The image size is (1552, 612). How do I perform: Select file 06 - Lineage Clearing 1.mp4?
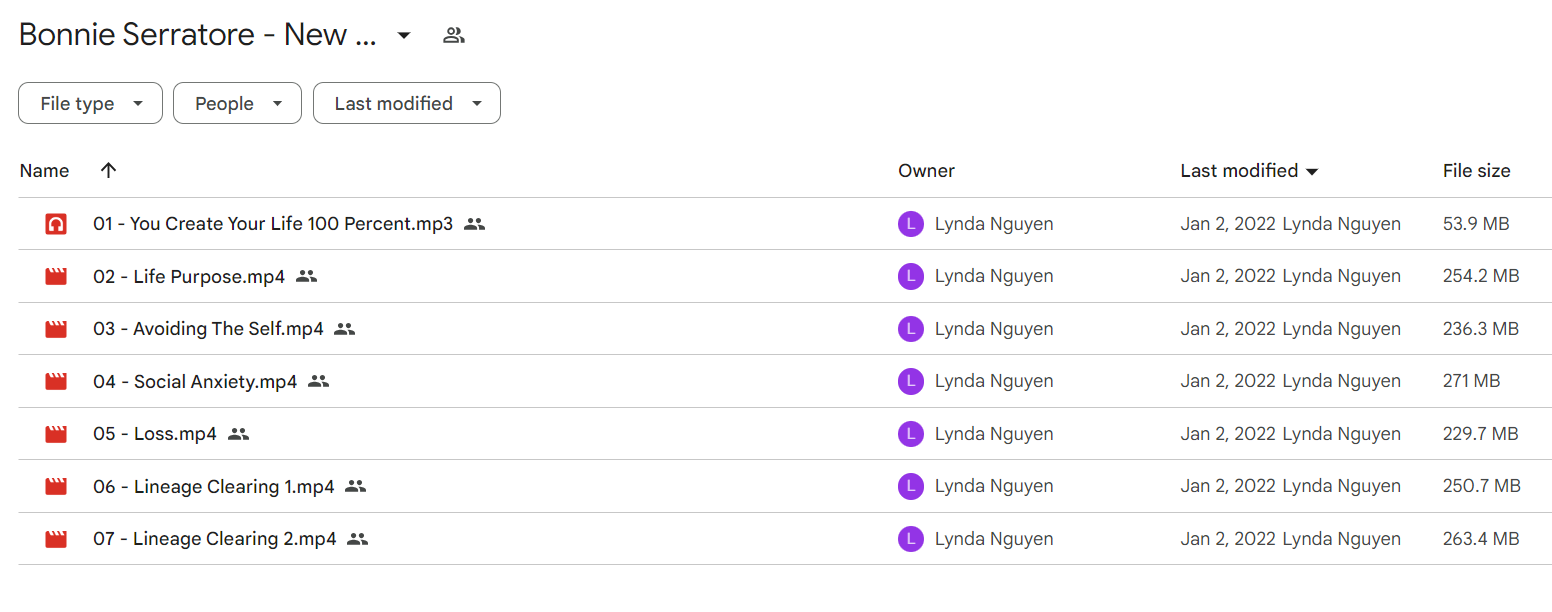tap(214, 487)
